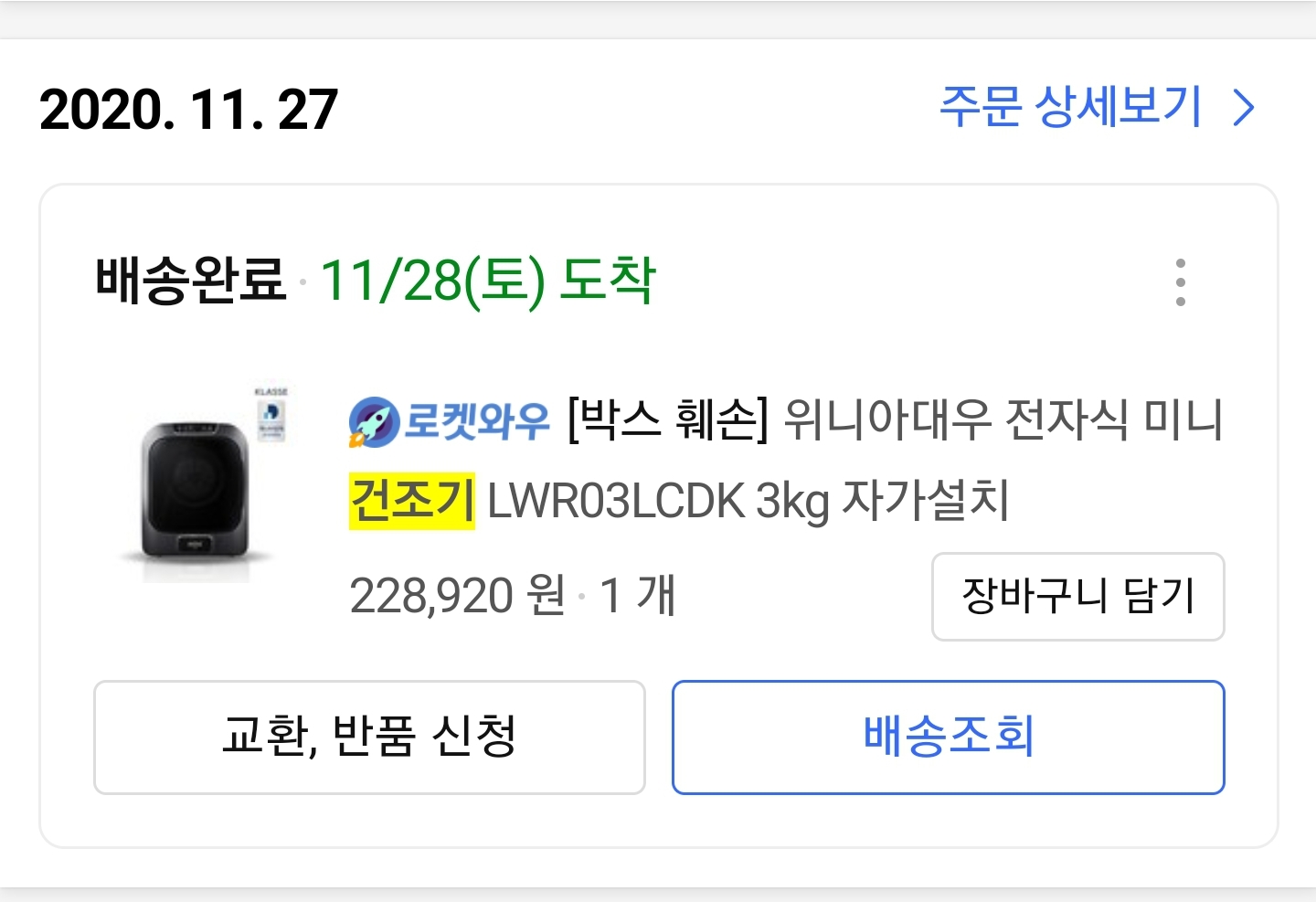Open the three-dot more options menu

1180,281
